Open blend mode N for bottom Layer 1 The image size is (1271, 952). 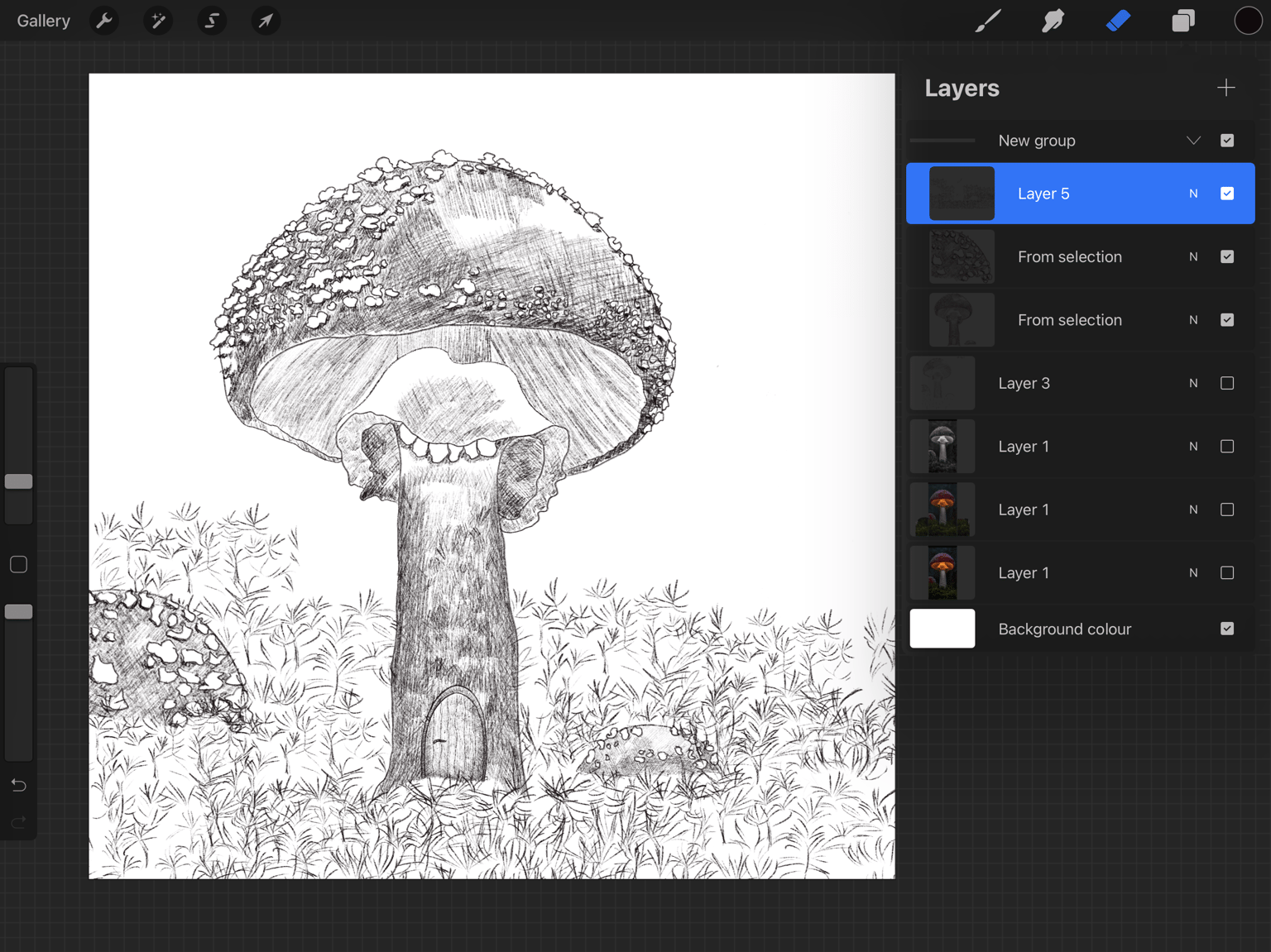tap(1193, 572)
